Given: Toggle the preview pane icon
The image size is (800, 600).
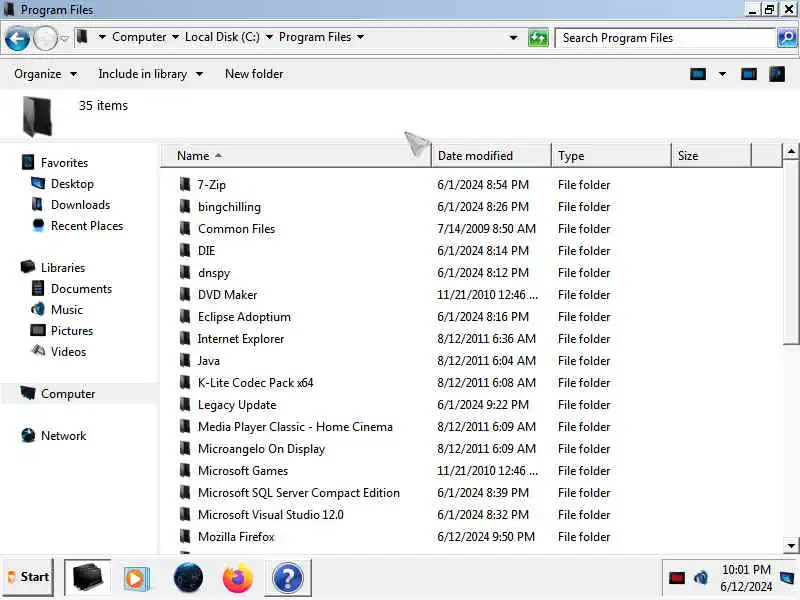Looking at the screenshot, I should tap(748, 74).
